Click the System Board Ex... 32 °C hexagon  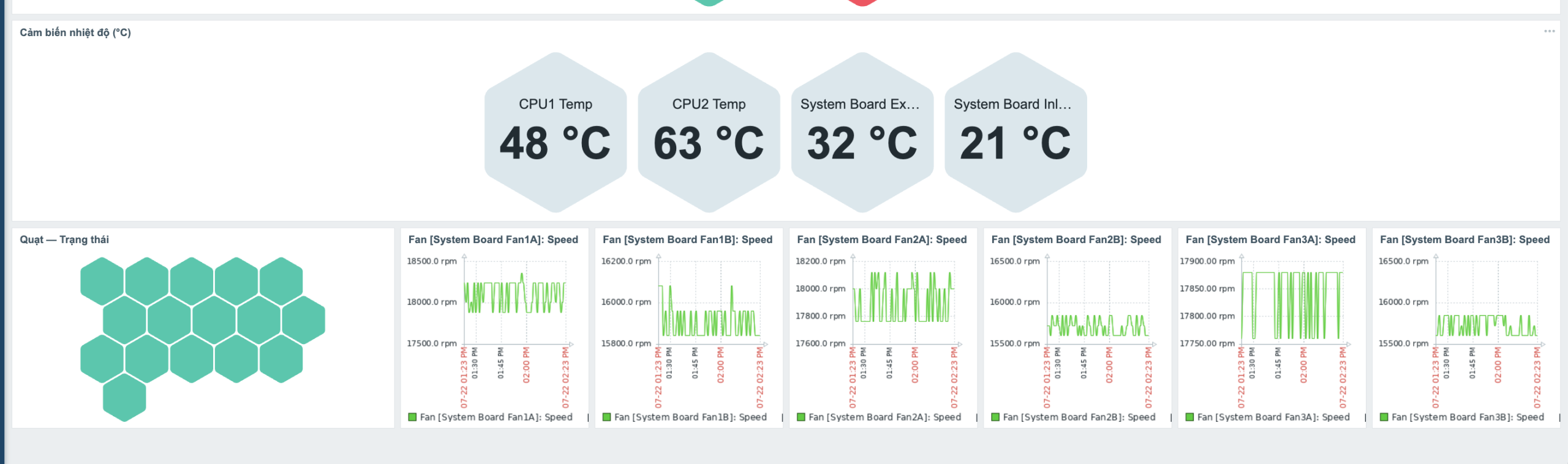tap(862, 132)
